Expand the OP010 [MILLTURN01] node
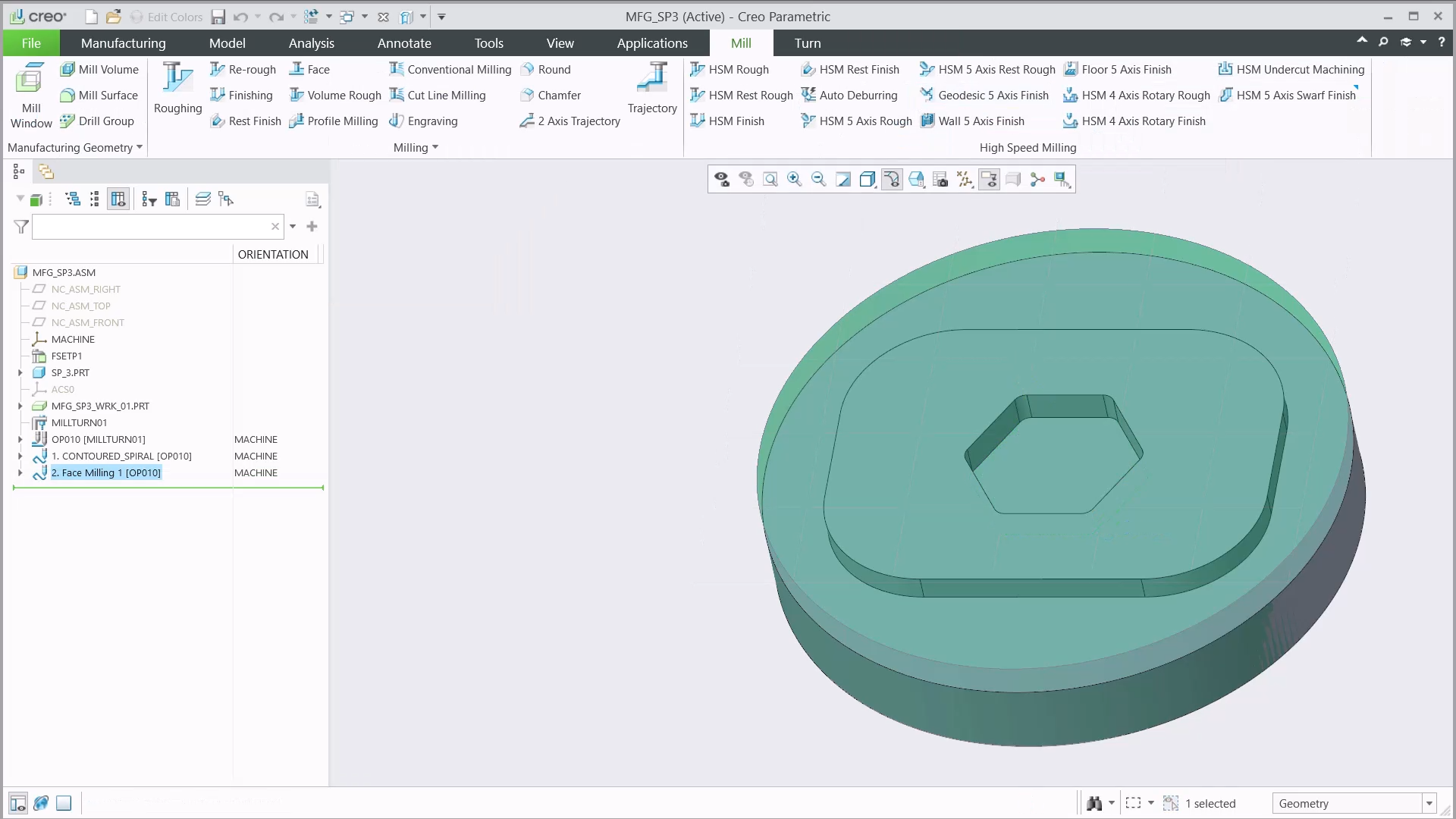This screenshot has height=819, width=1456. 20,440
